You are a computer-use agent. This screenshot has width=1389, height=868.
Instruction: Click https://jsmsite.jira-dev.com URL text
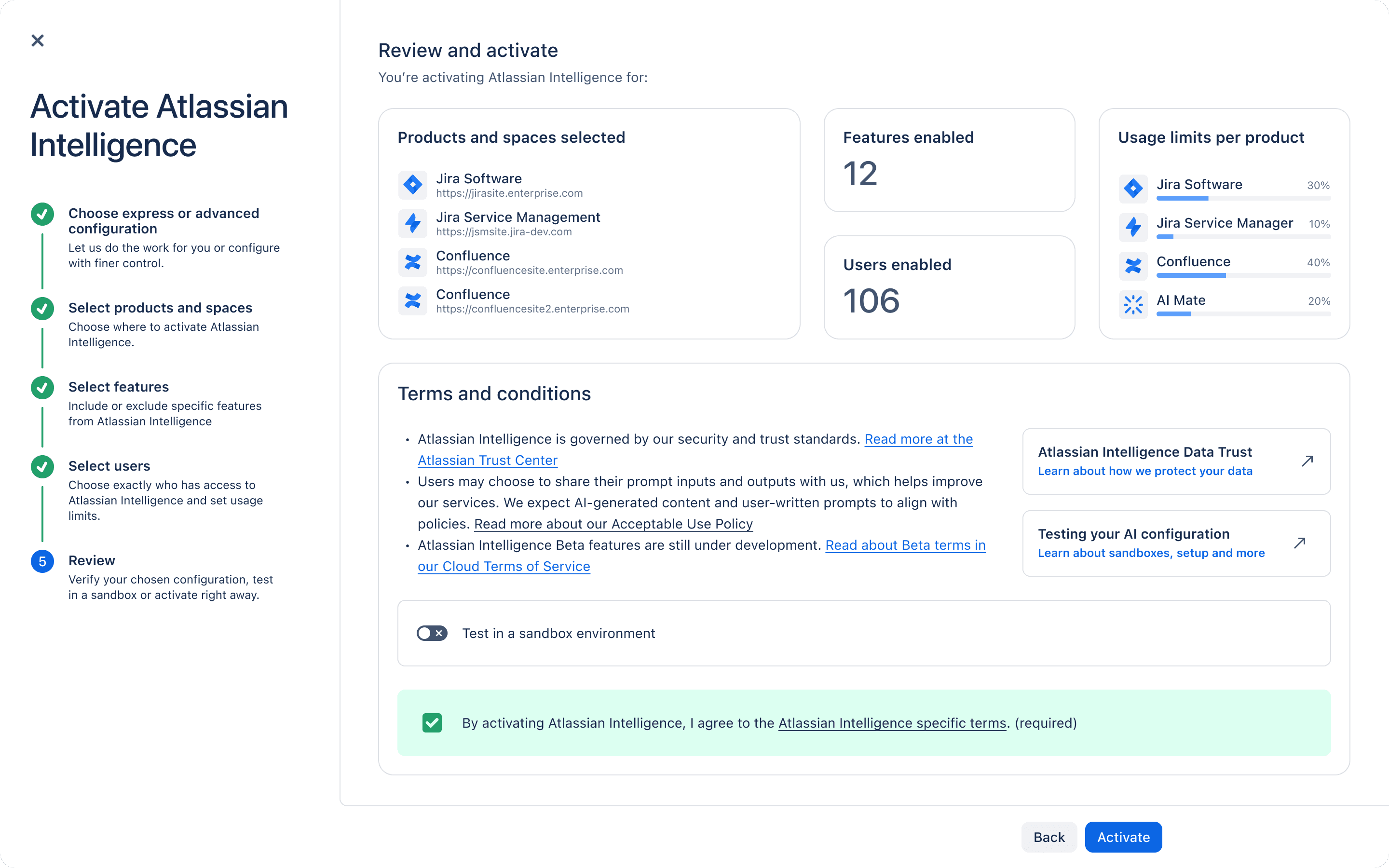(504, 232)
